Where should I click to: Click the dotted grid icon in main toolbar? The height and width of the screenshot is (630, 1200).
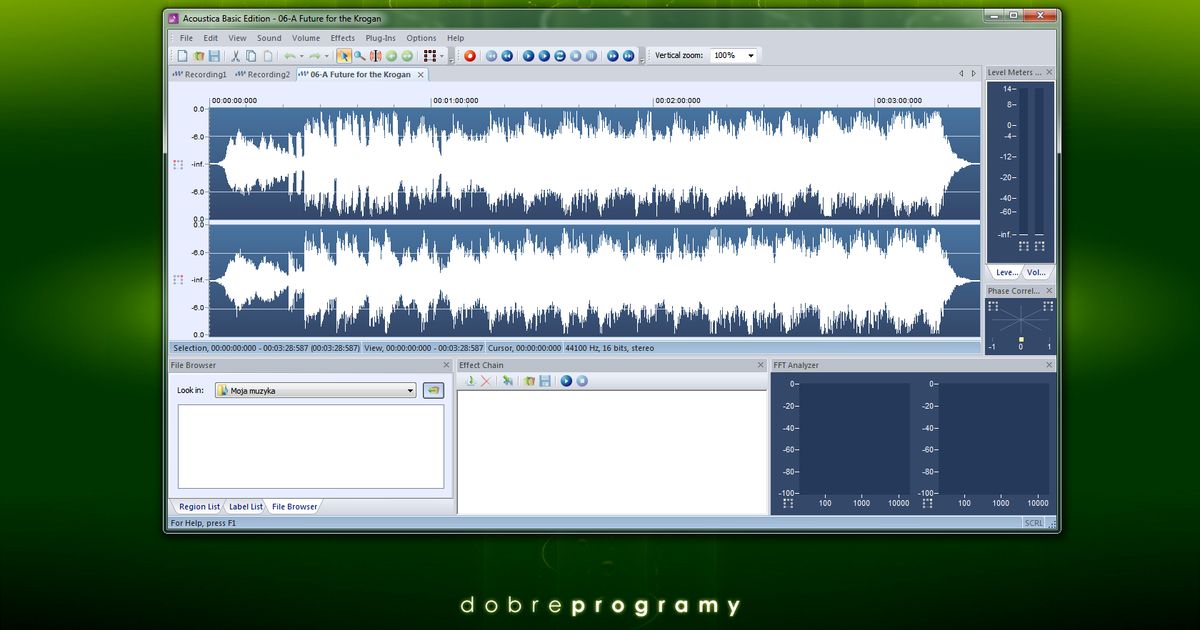pyautogui.click(x=429, y=56)
